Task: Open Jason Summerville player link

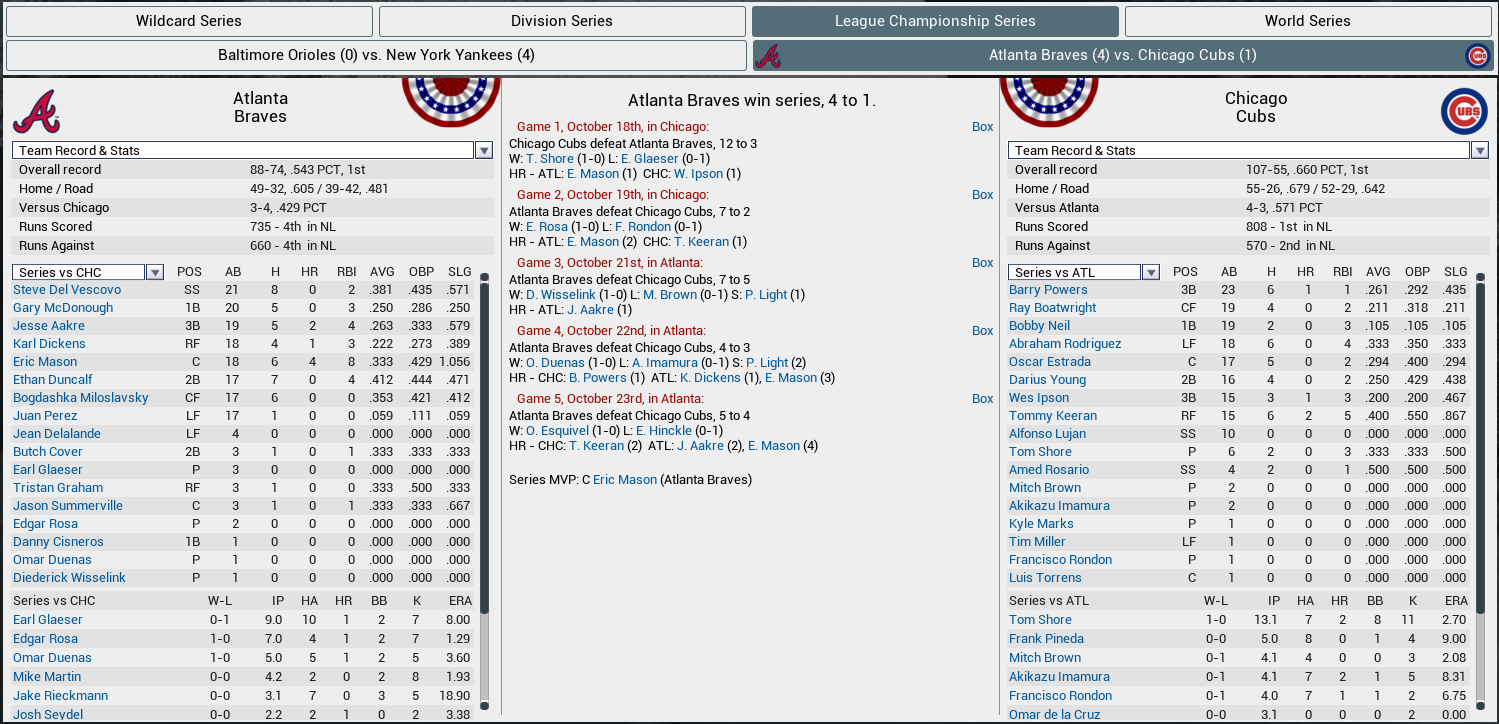Action: point(68,506)
